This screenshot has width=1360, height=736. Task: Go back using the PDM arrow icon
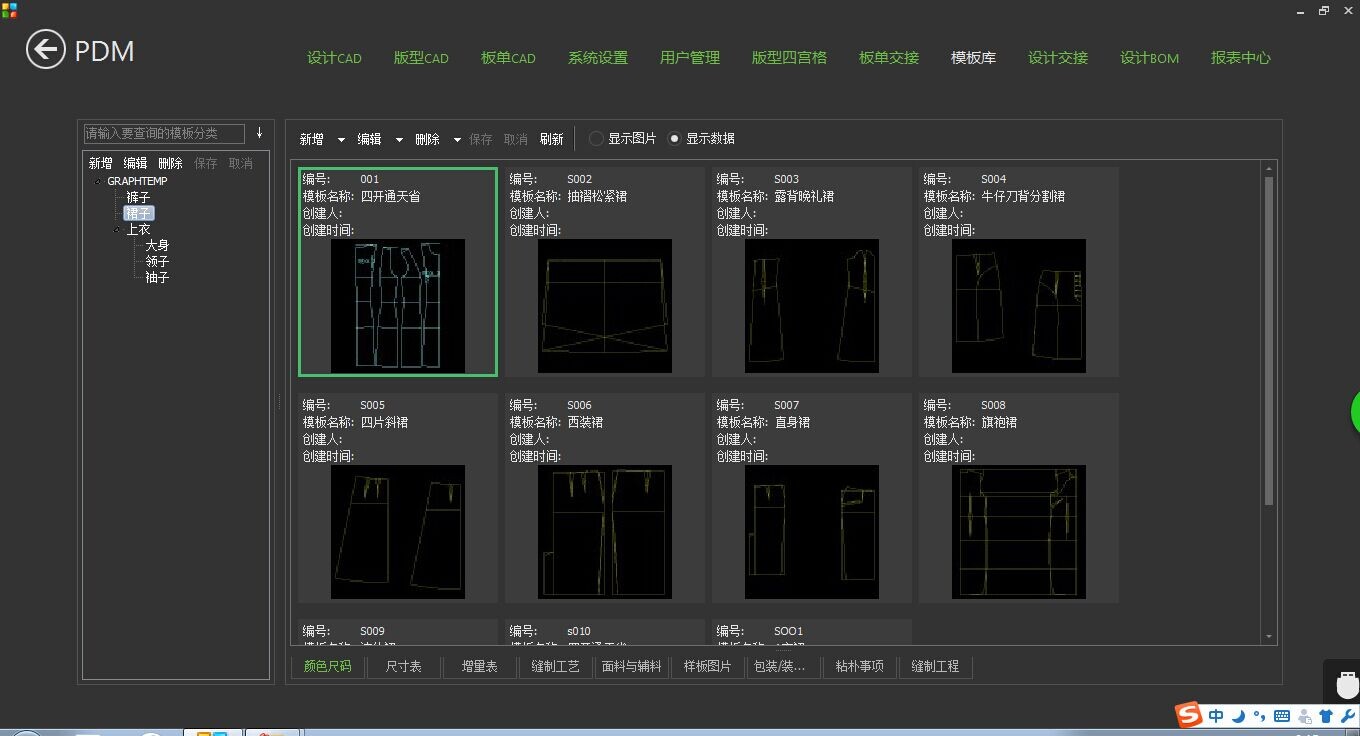(x=46, y=49)
